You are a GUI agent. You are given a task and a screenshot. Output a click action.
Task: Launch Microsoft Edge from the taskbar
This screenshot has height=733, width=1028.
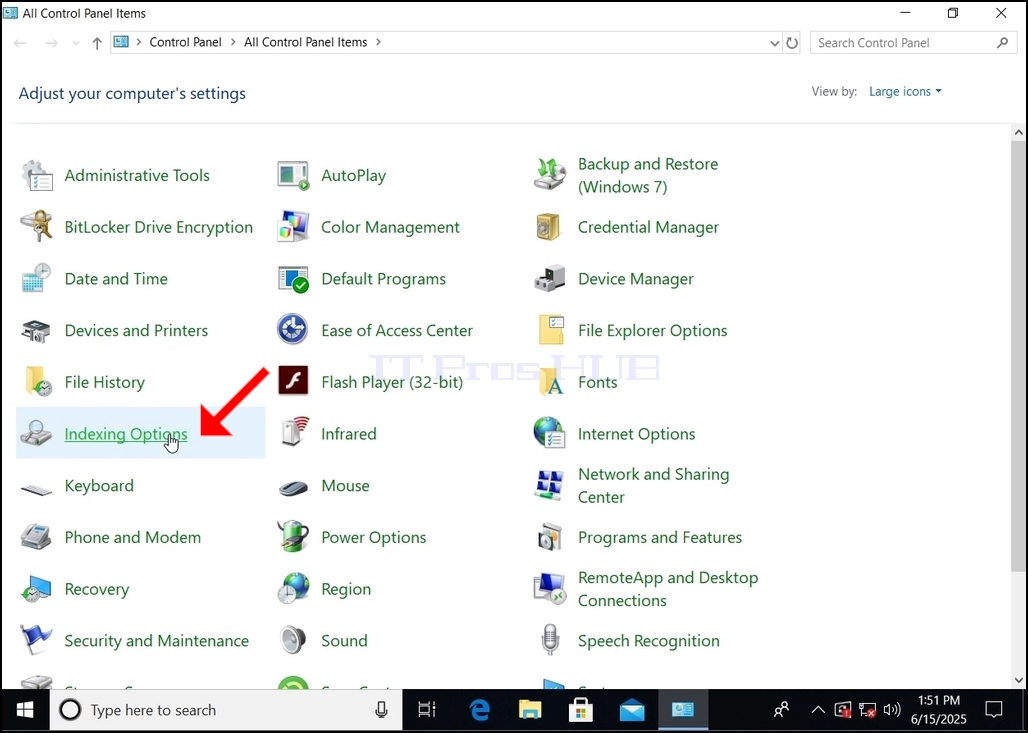pos(479,710)
